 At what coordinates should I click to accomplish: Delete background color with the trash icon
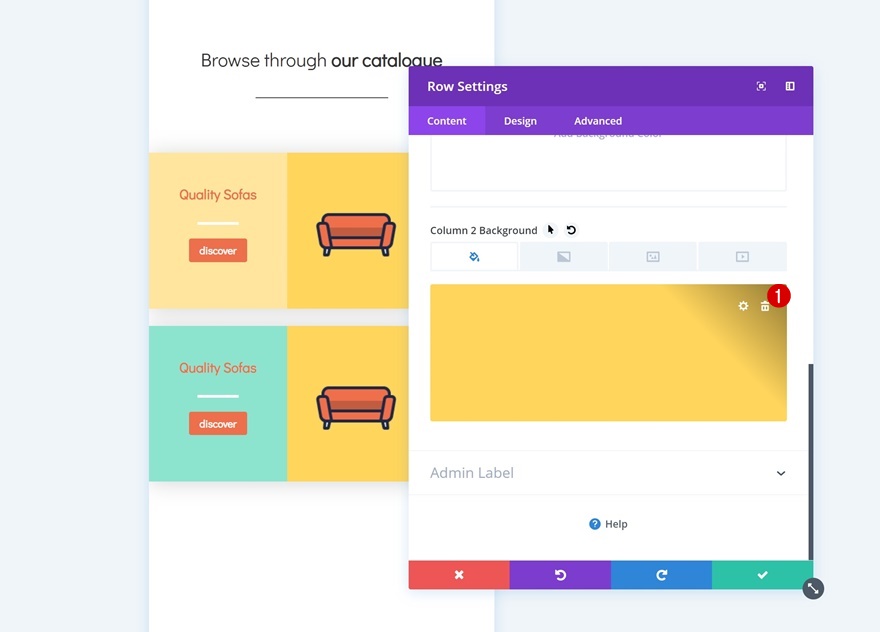point(764,306)
